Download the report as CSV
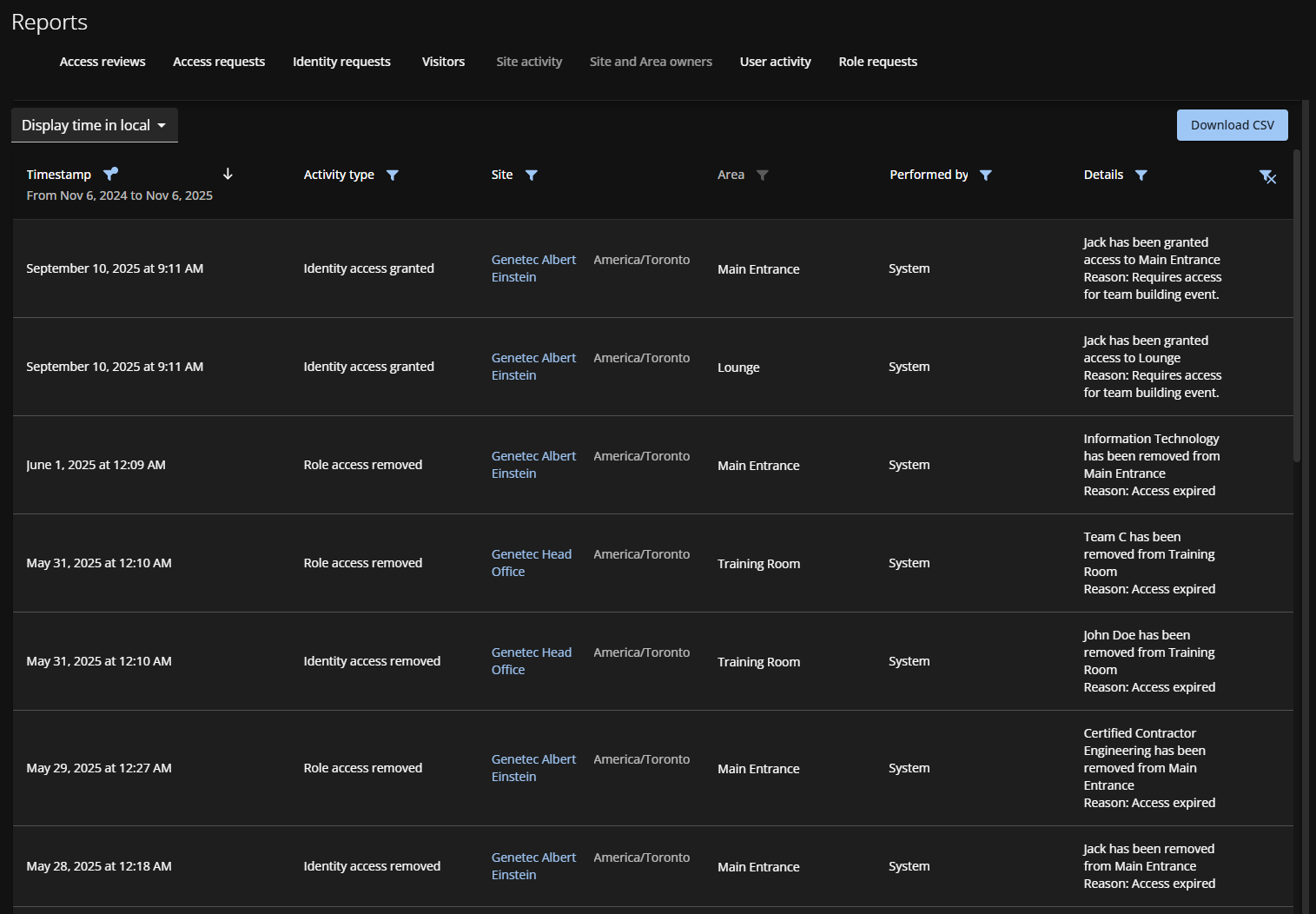 click(x=1232, y=125)
